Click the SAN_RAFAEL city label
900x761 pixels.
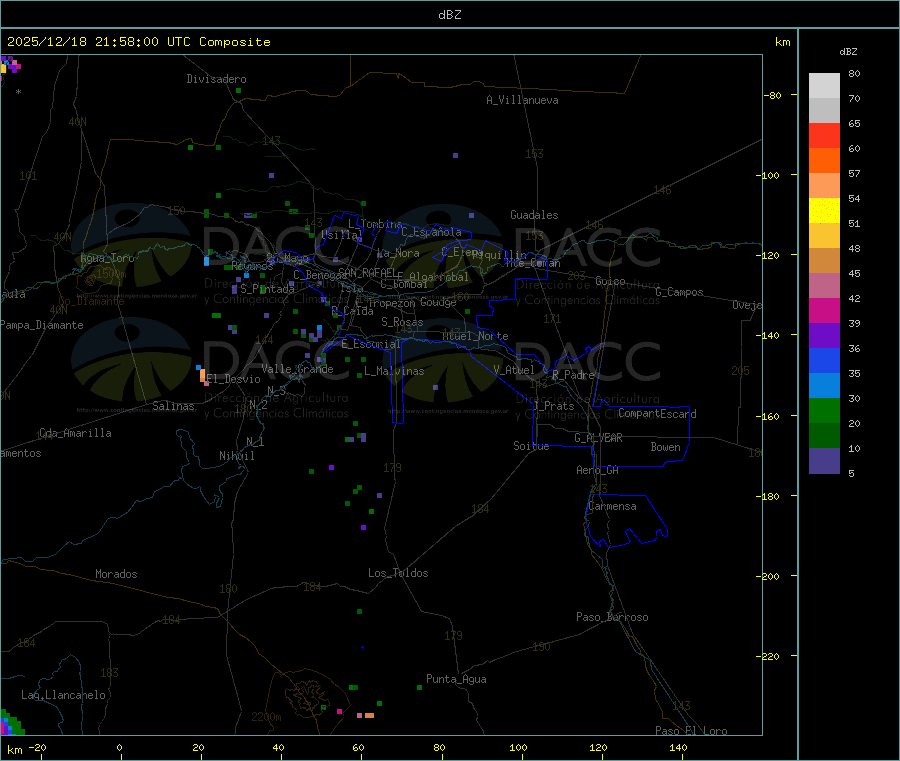coord(367,272)
